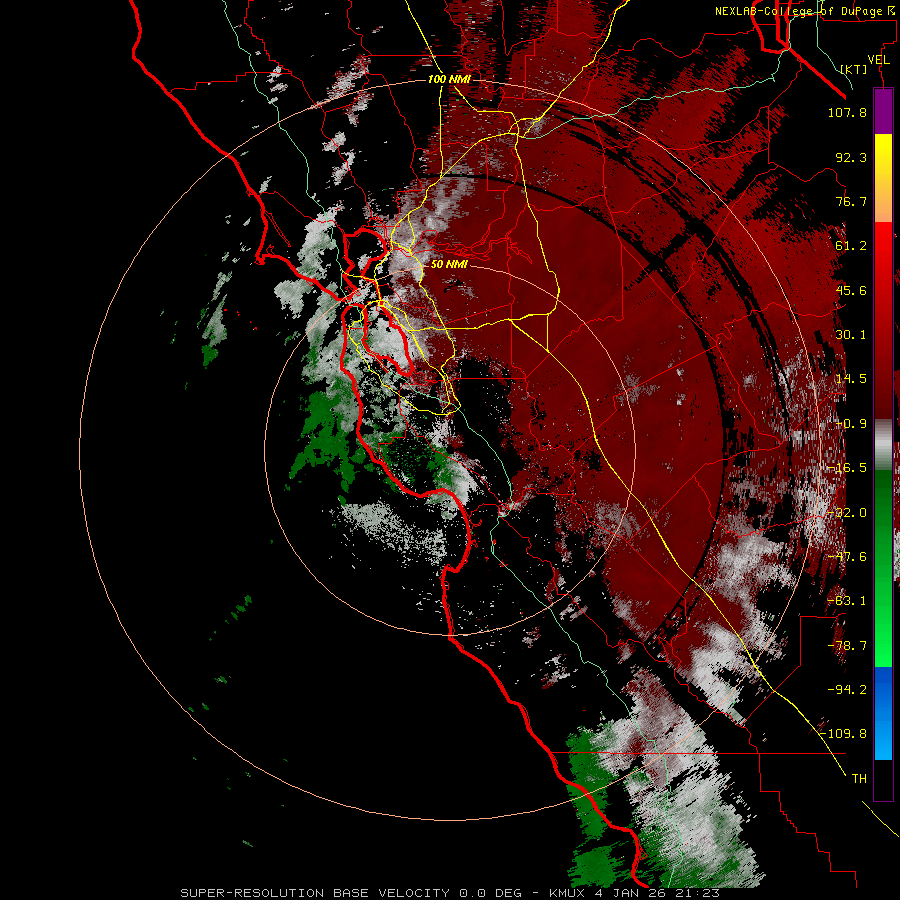Select the -0.9 value on velocity scale
Screen dimensions: 900x900
pos(851,424)
